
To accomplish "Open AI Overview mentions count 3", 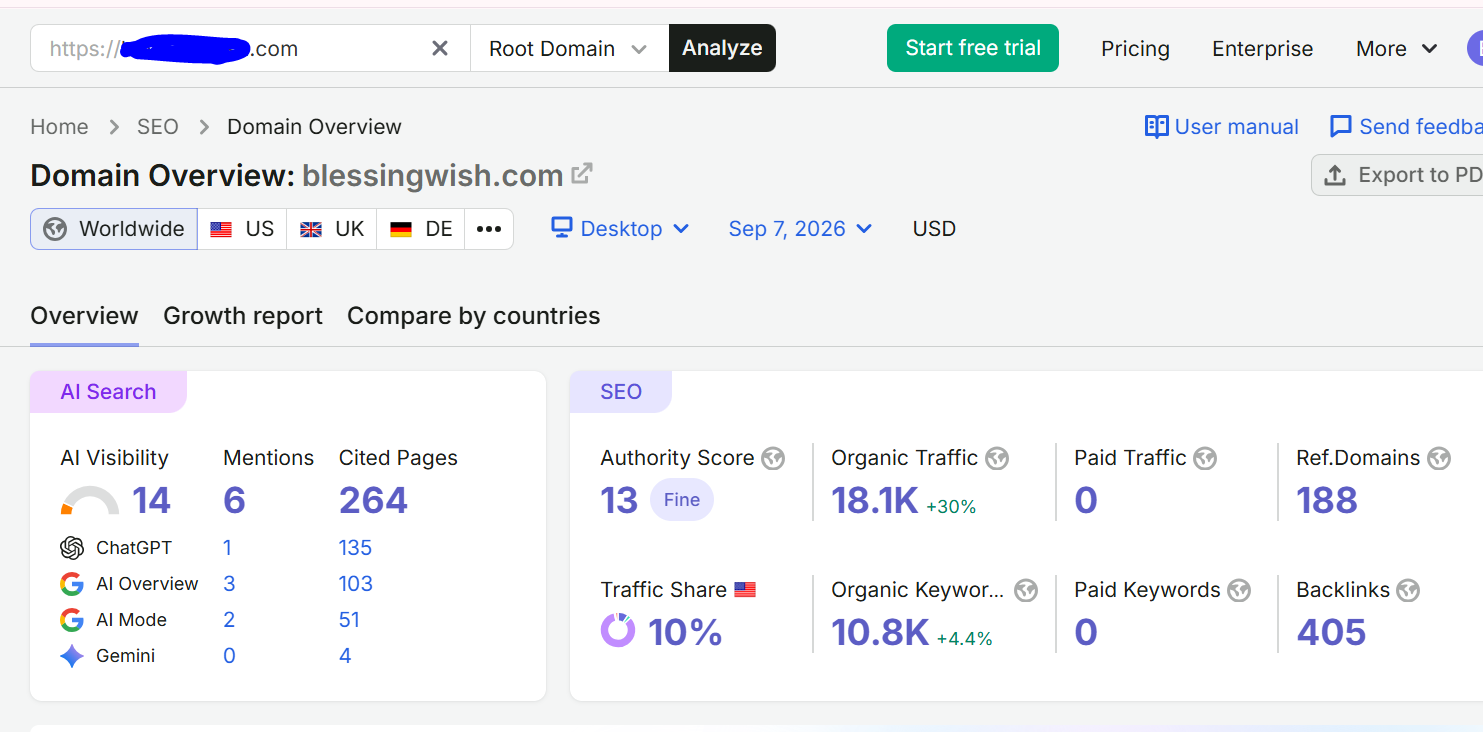I will [229, 584].
